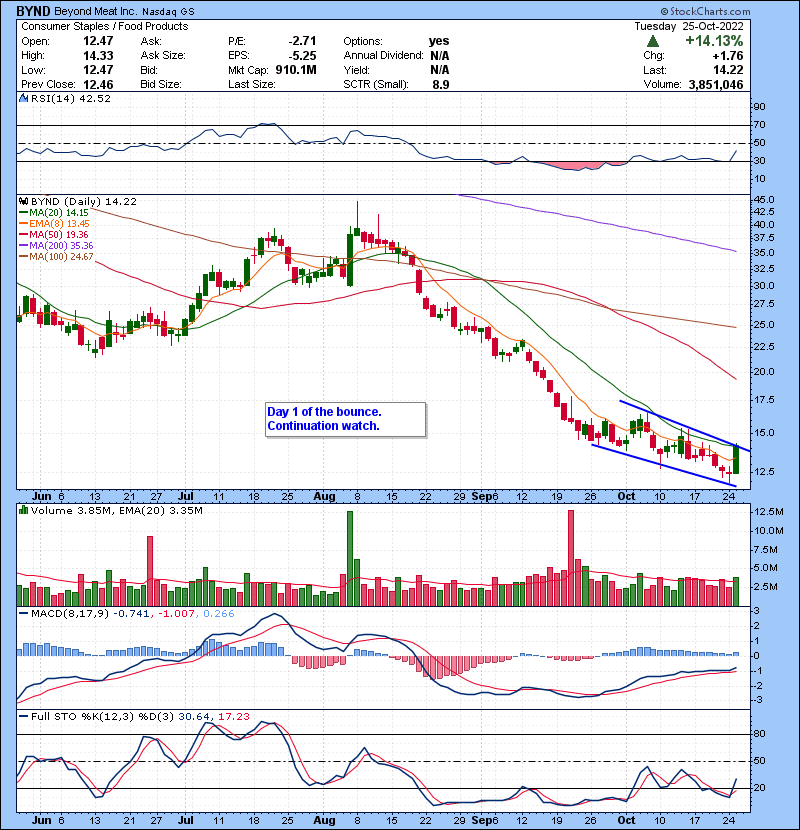
Task: Select the MA(20) 14.15 legend entry
Action: click(x=53, y=212)
